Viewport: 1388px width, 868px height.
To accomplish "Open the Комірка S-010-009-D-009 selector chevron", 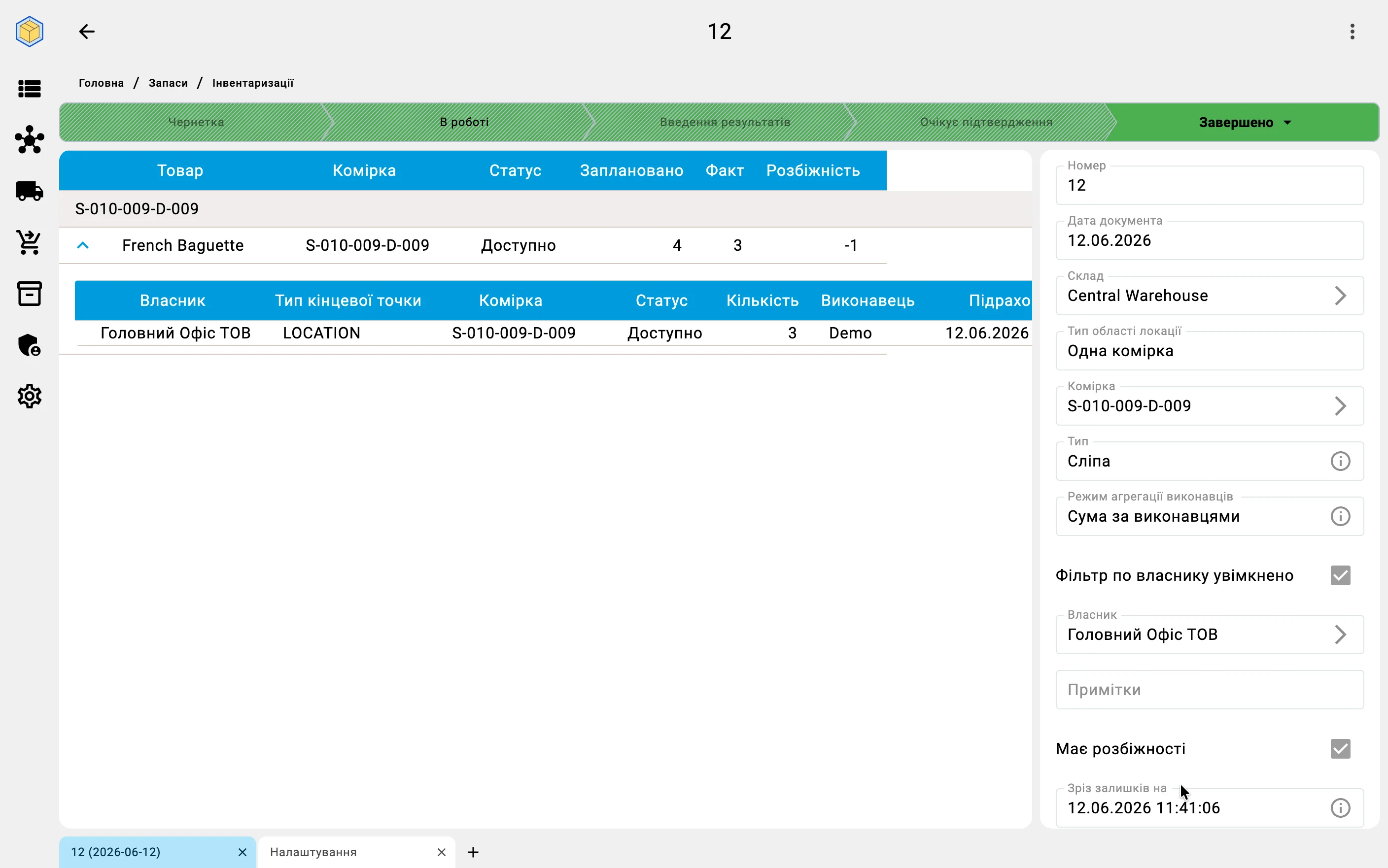I will click(1340, 406).
